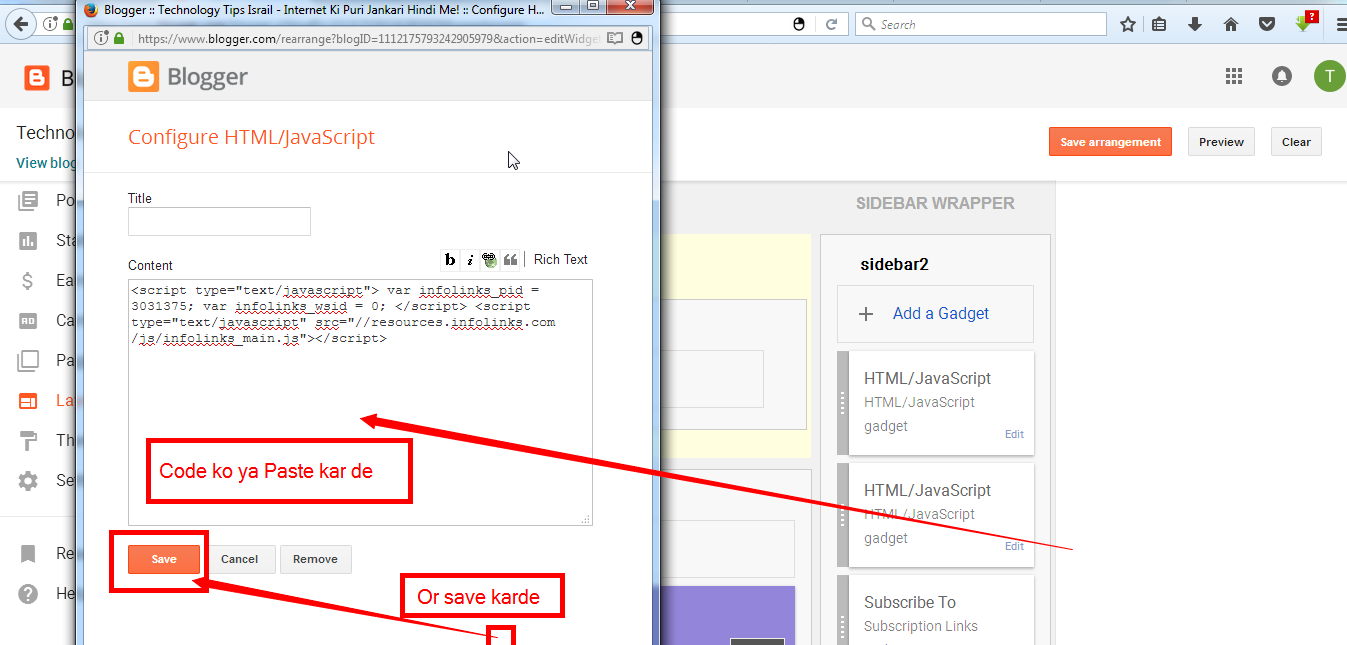Open the bookmarks list icon

[1159, 24]
